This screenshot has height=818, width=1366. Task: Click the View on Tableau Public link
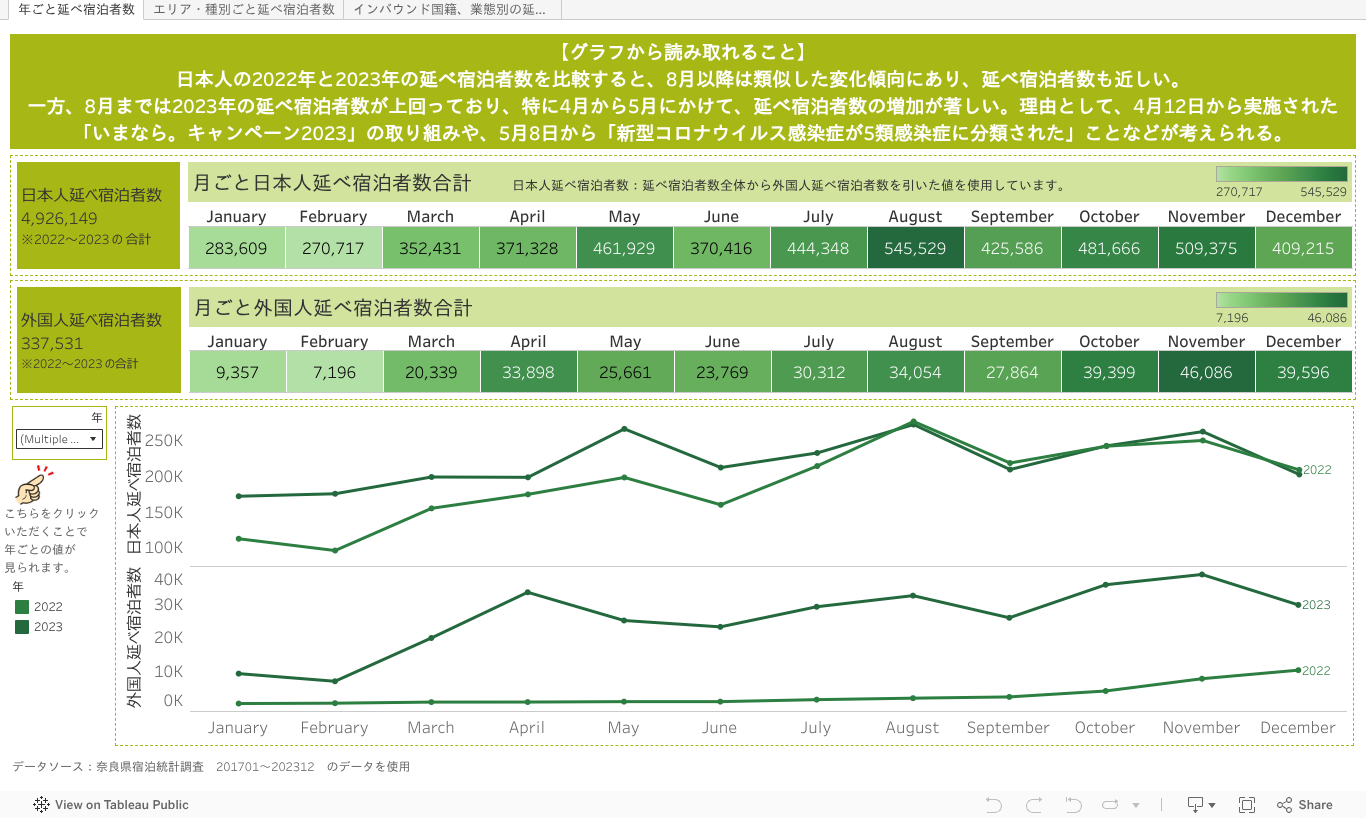click(x=121, y=805)
